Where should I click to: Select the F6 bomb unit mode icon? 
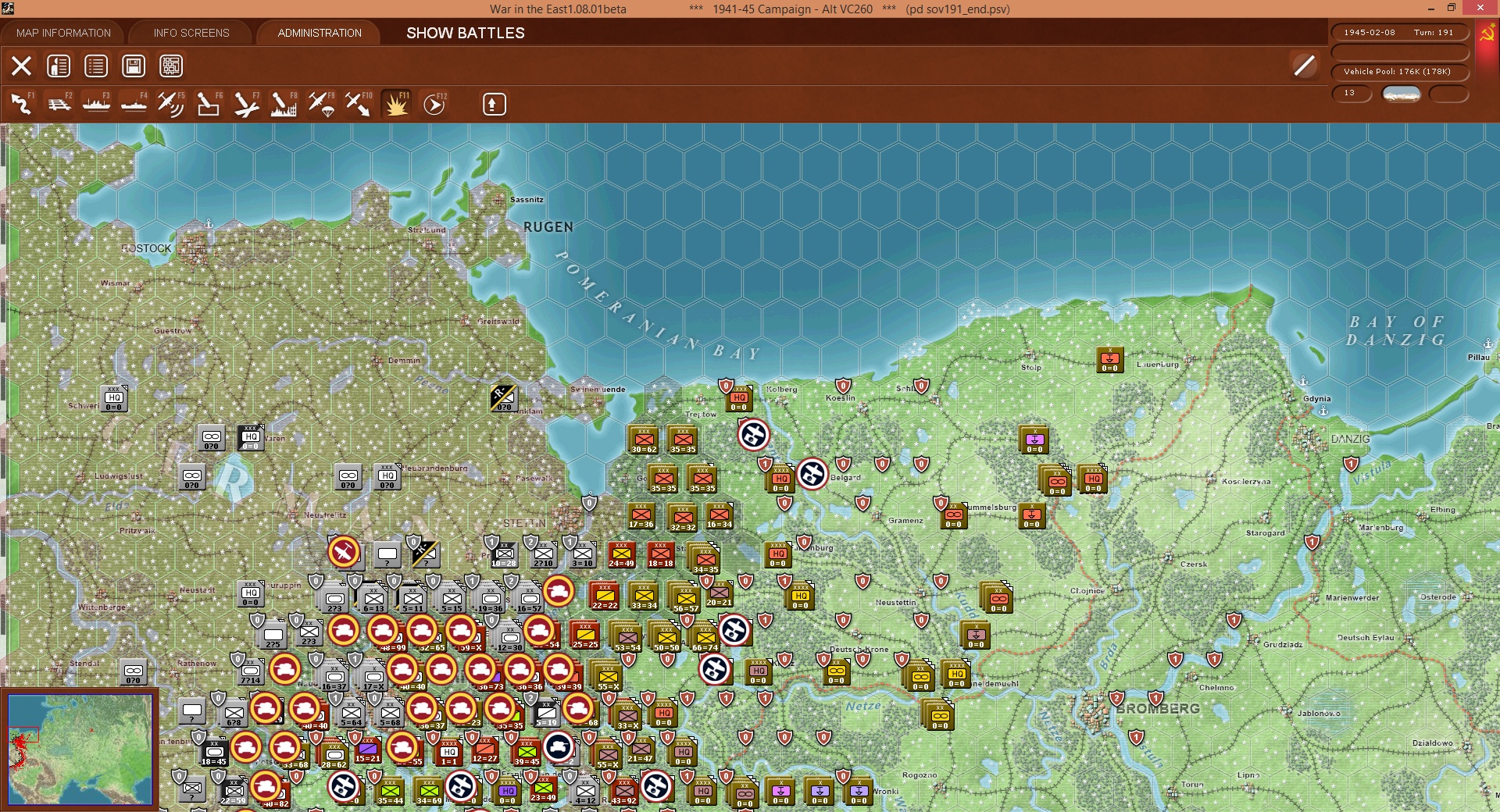point(209,104)
